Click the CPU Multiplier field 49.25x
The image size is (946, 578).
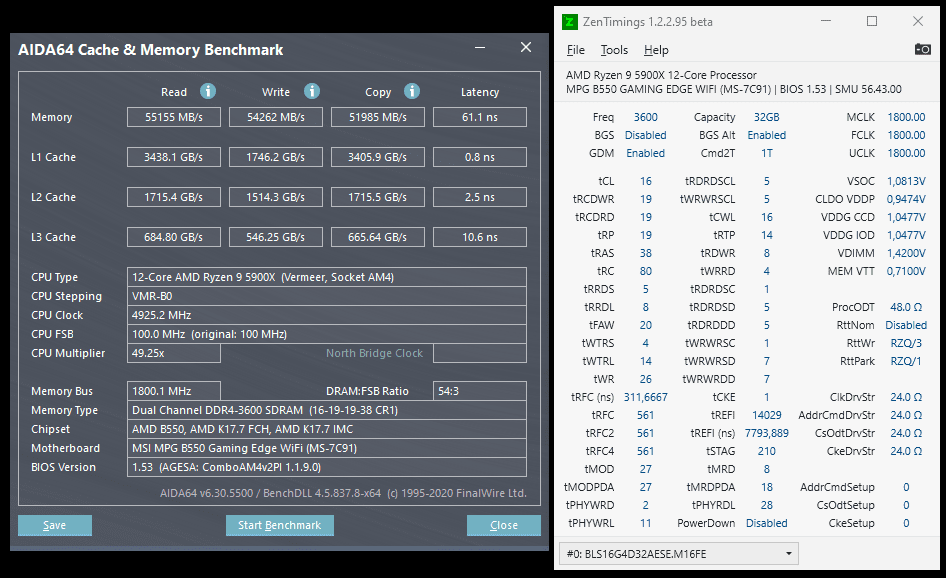(x=174, y=353)
